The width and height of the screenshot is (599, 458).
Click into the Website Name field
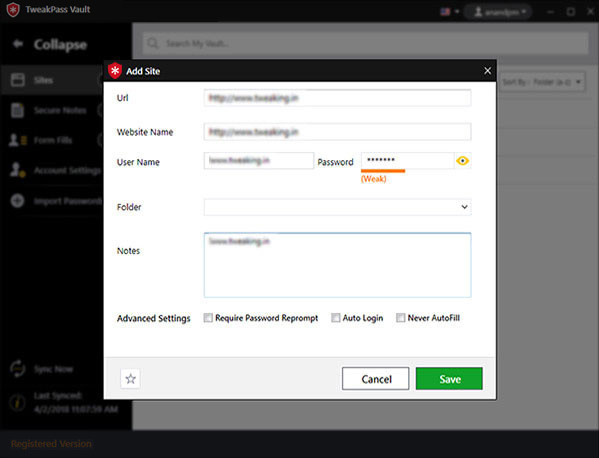tap(337, 132)
